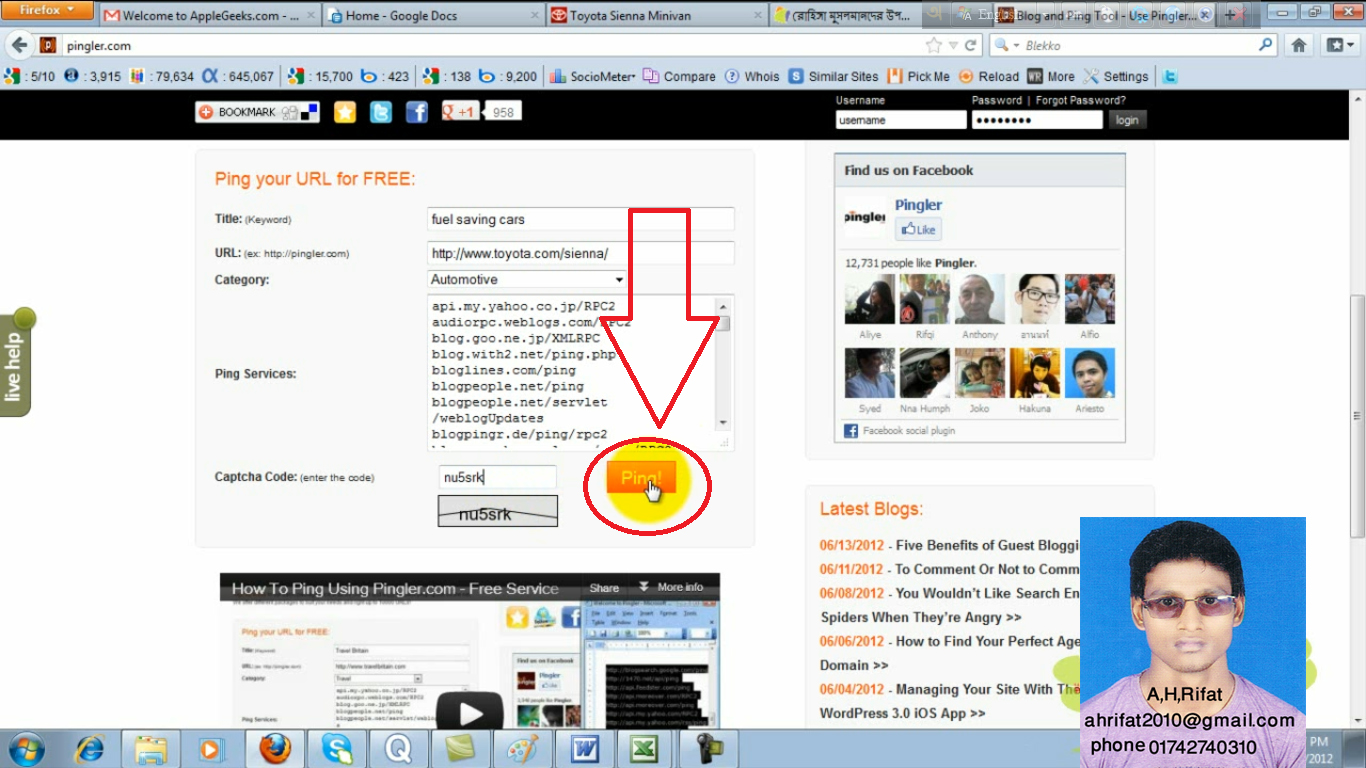Click the Ping Services scroll down arrow
Viewport: 1366px width, 768px height.
click(x=723, y=423)
